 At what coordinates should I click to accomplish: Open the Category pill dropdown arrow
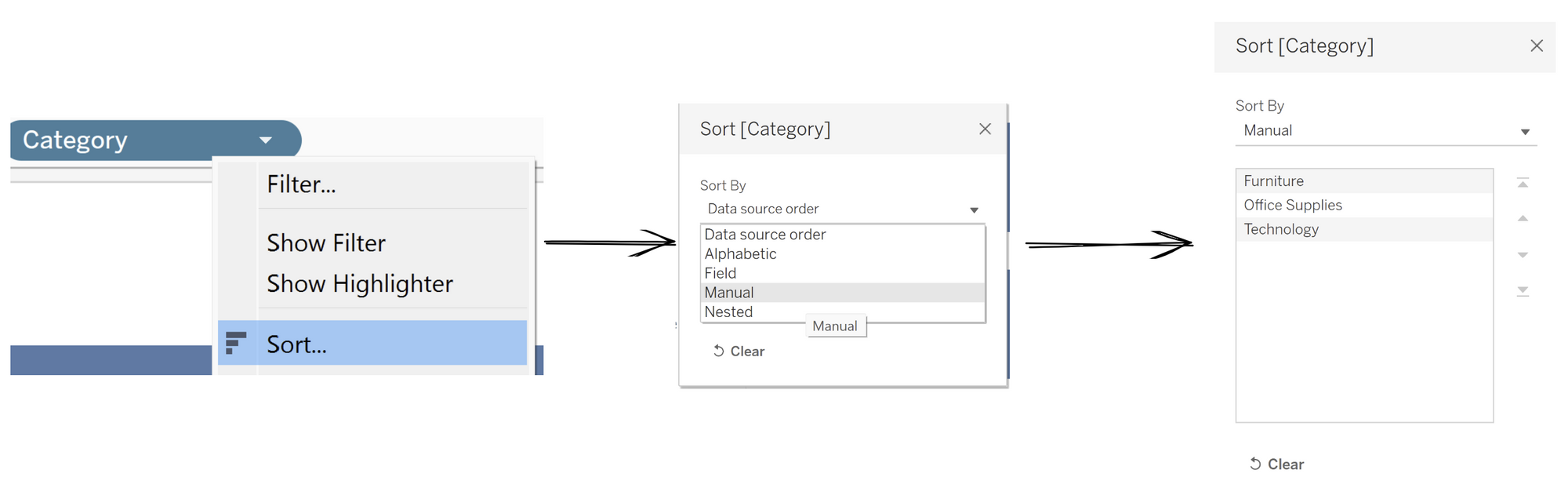pos(266,140)
